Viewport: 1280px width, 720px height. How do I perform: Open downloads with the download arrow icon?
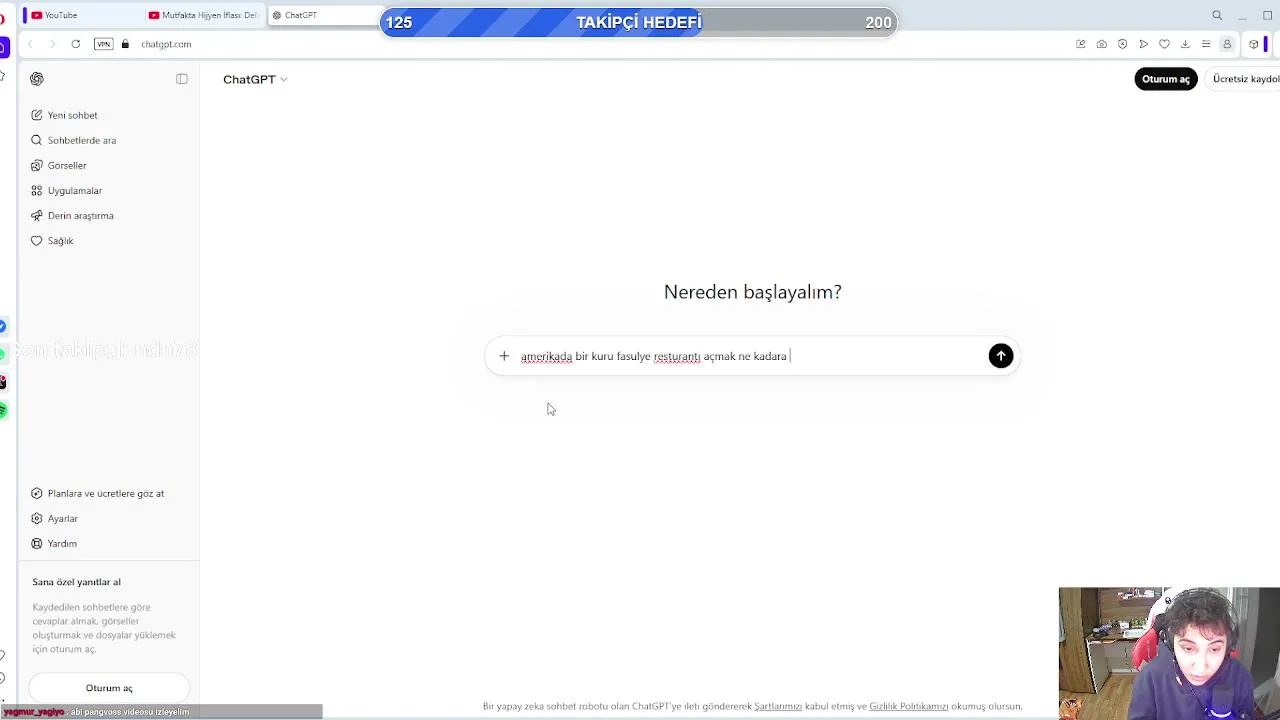point(1185,44)
